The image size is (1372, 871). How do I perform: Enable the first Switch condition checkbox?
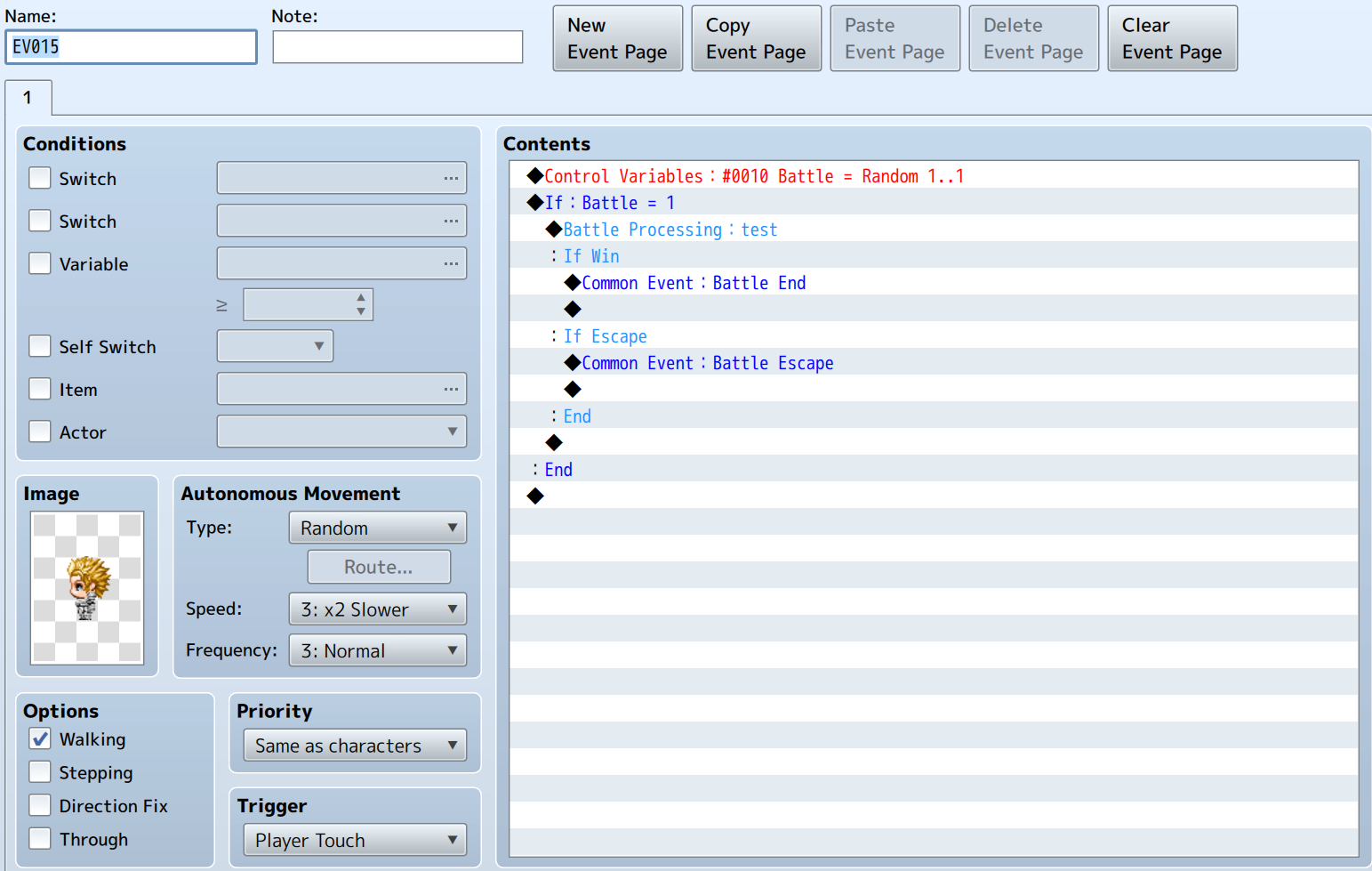pyautogui.click(x=40, y=178)
